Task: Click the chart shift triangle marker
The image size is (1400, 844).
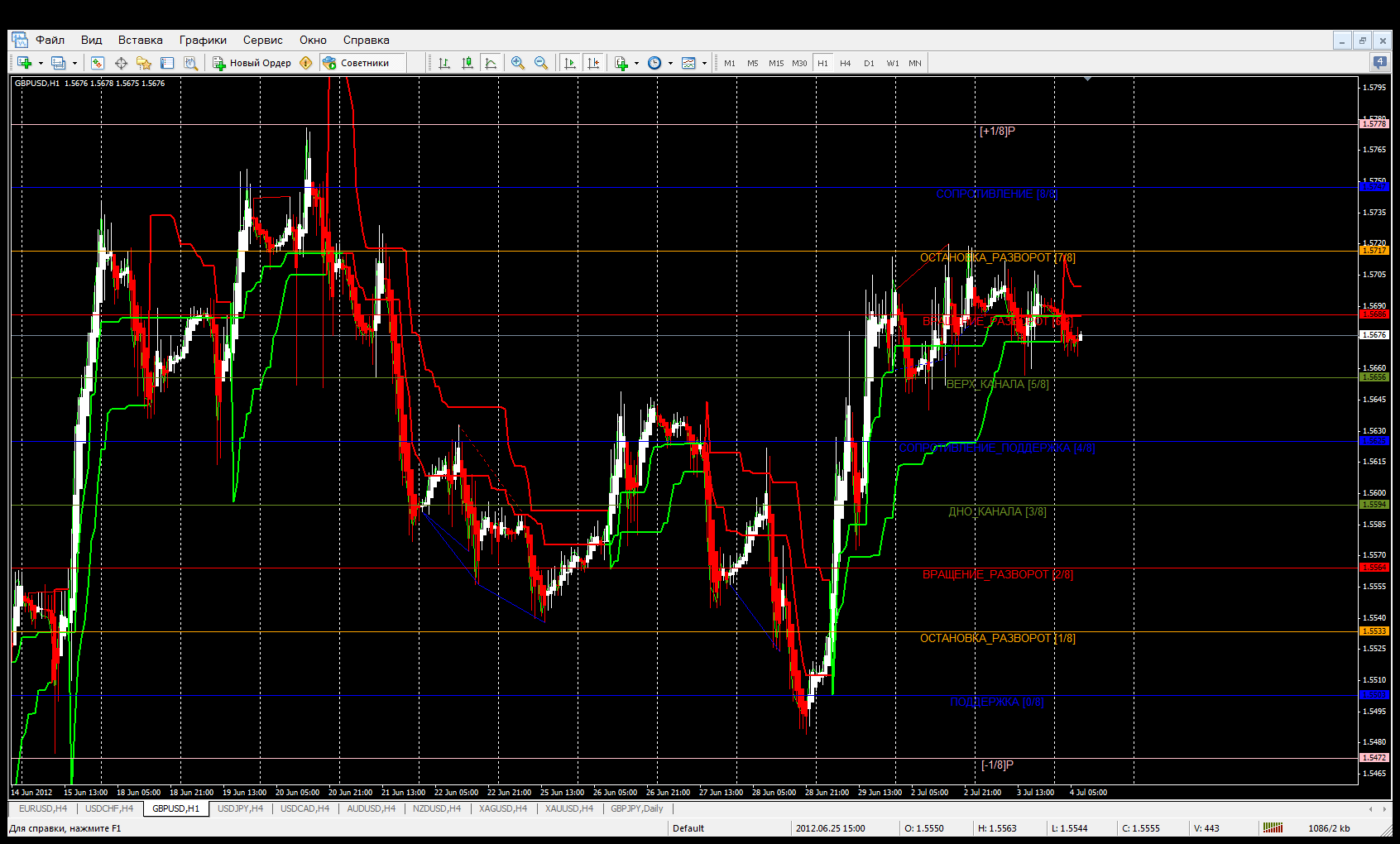Action: [1088, 79]
